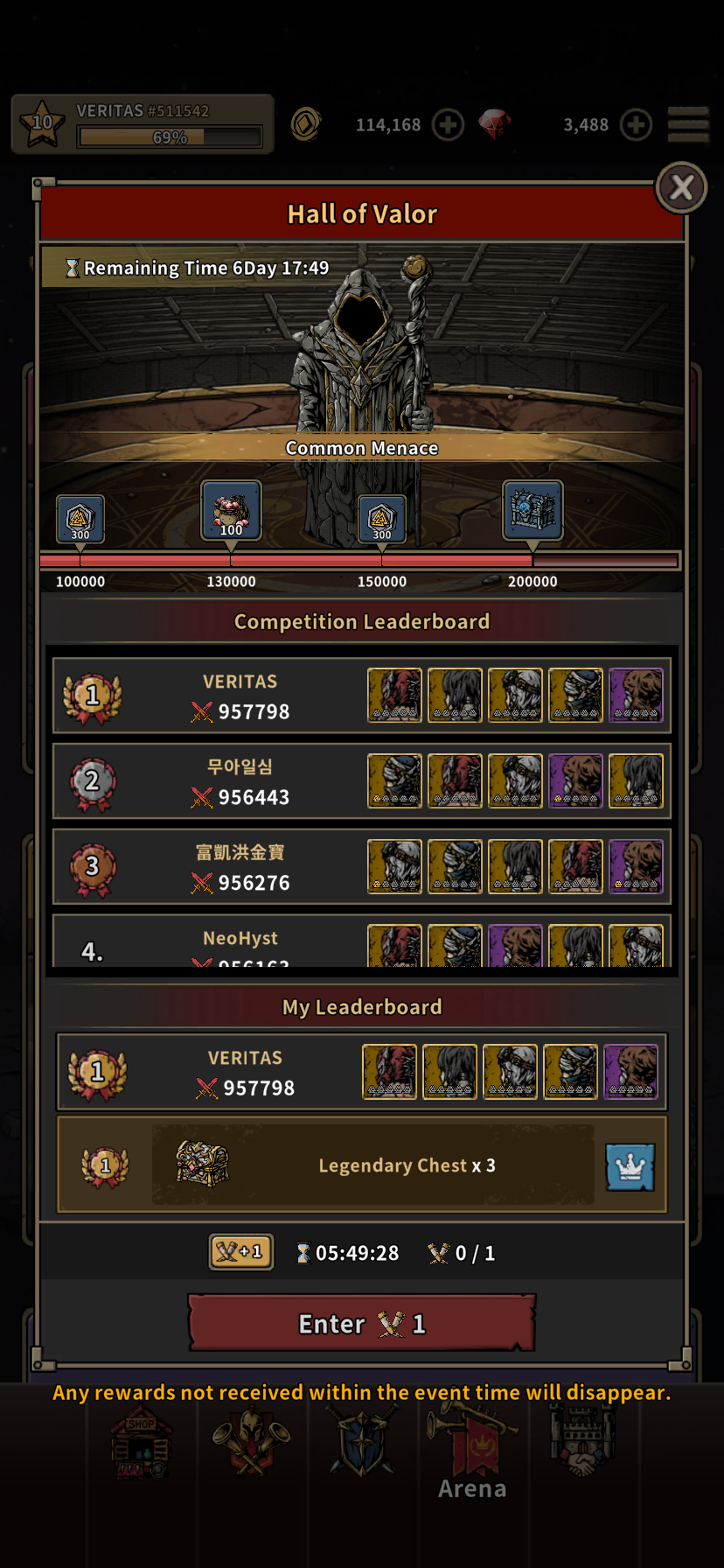Tap the crossed swords +1 ticket button
The height and width of the screenshot is (1568, 724).
(240, 1252)
